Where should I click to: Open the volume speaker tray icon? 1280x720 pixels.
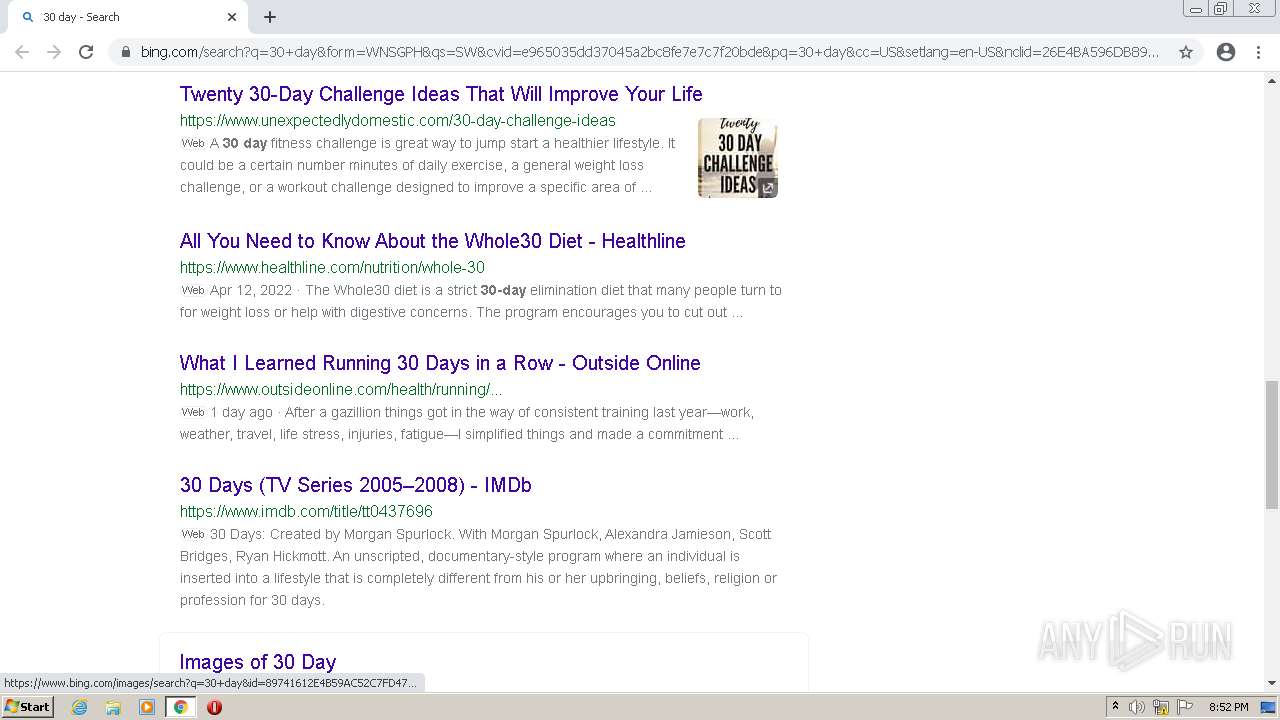pos(1137,707)
